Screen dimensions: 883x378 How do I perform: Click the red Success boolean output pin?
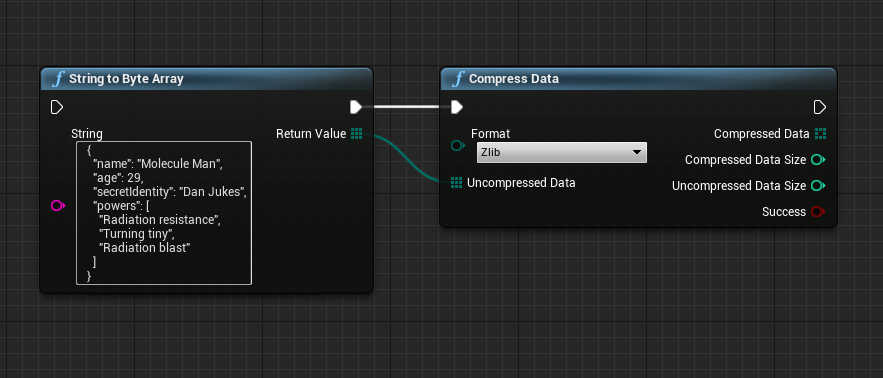pyautogui.click(x=818, y=212)
